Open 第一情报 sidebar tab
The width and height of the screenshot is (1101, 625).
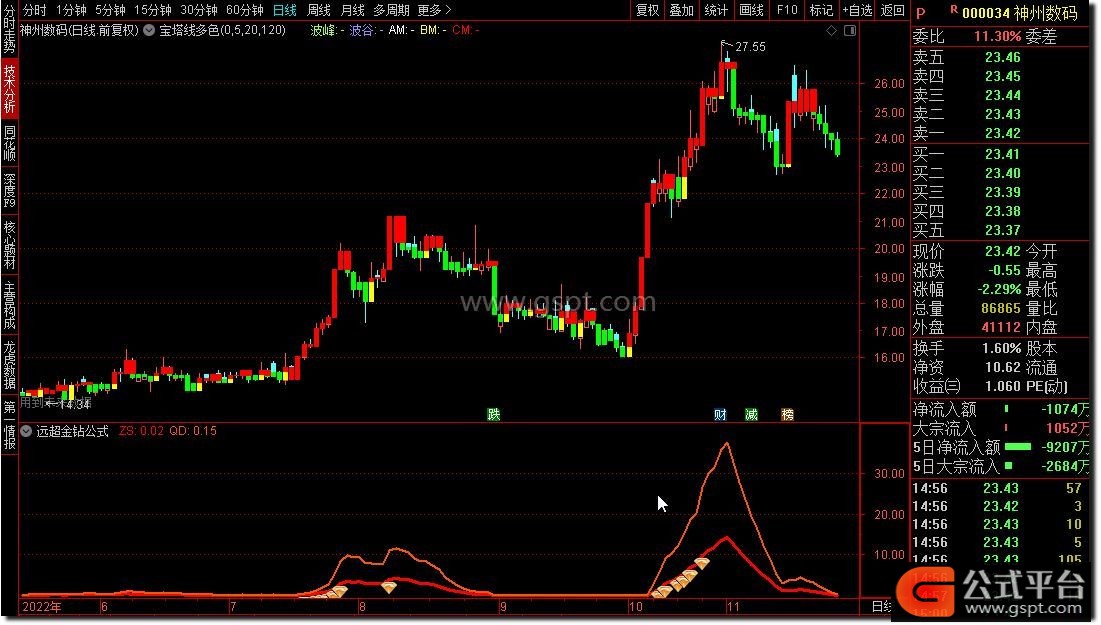[x=9, y=425]
